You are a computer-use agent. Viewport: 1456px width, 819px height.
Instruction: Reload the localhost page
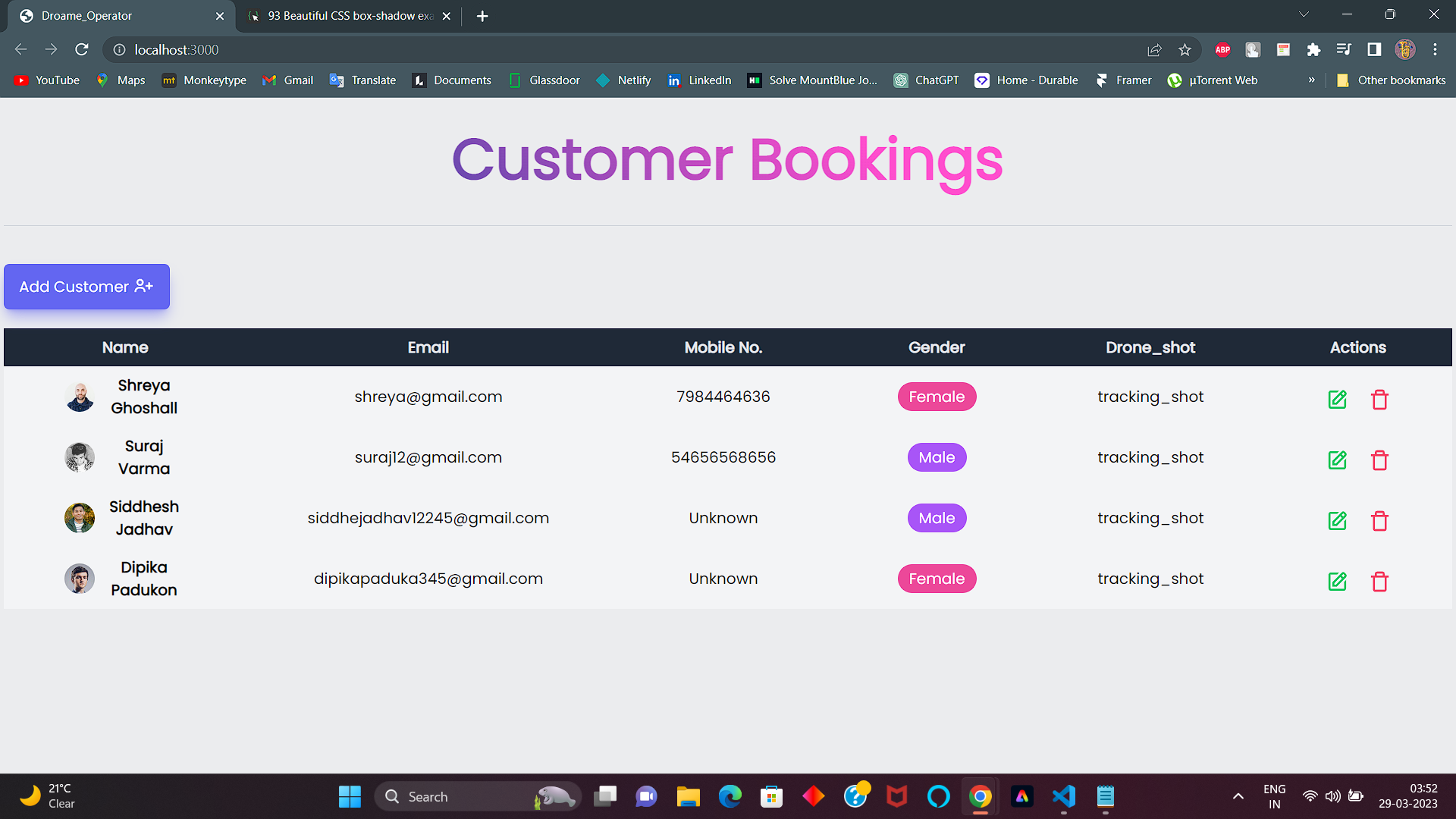click(x=82, y=49)
